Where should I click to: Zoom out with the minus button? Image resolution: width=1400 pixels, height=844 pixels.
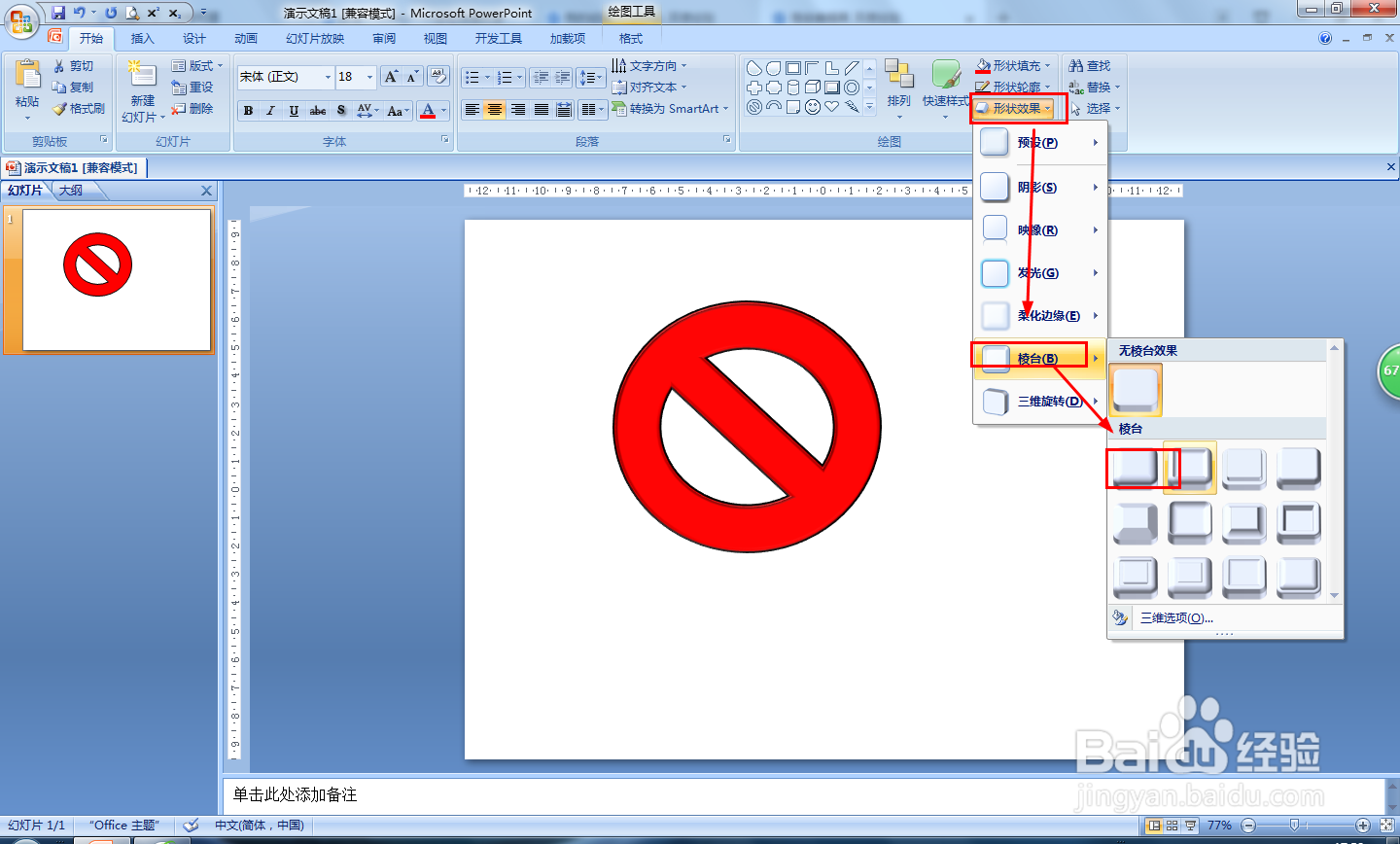(x=1248, y=826)
